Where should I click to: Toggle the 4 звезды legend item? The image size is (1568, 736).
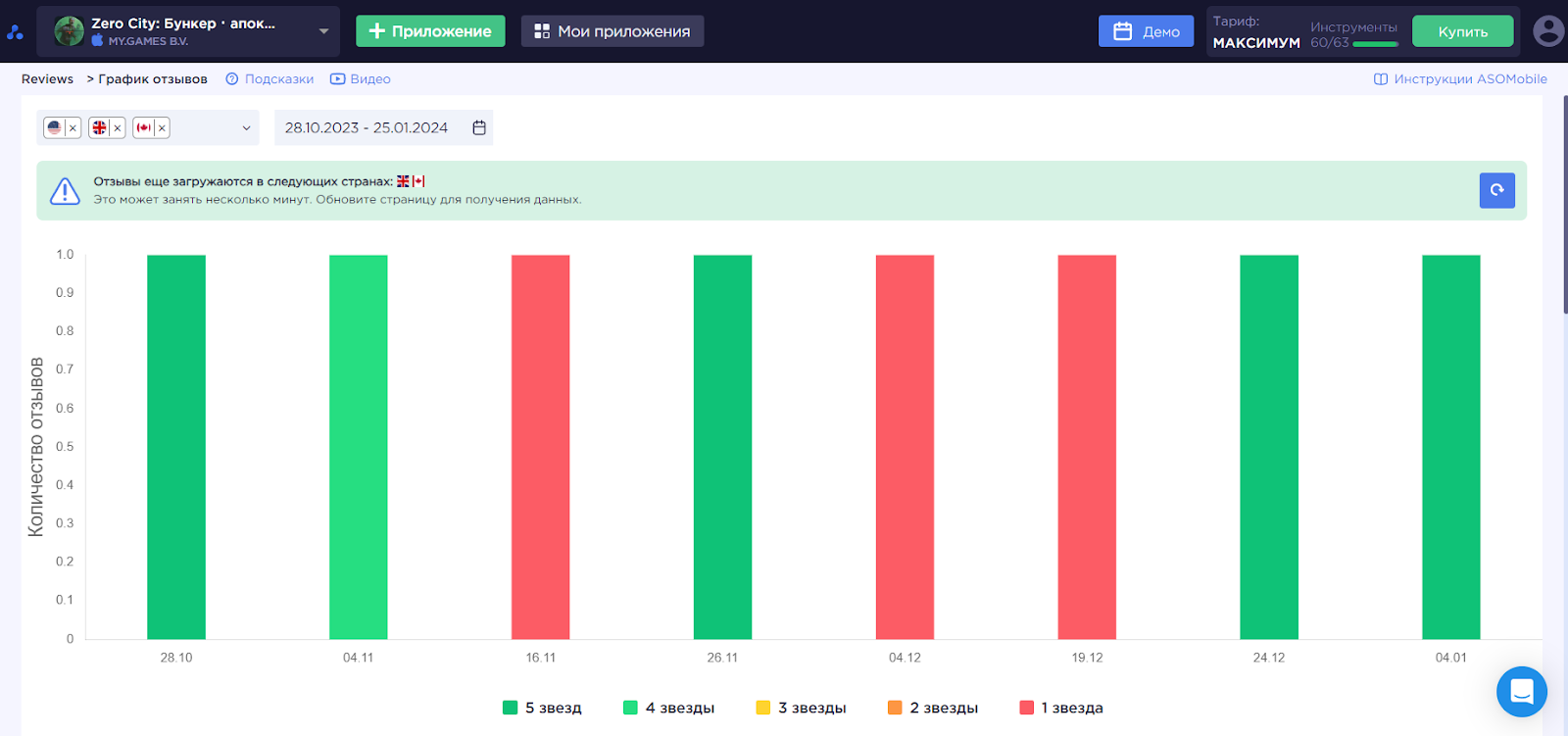click(x=668, y=708)
